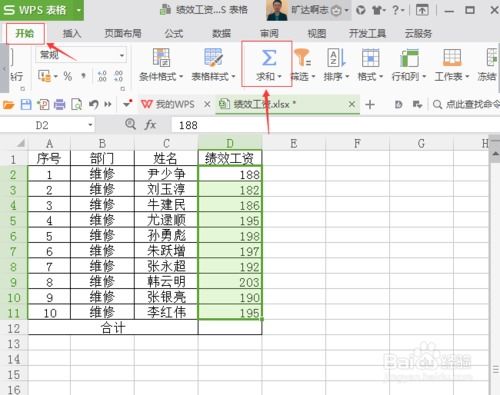Open the 开始 ribbon tab
This screenshot has height=395, width=500.
point(25,33)
